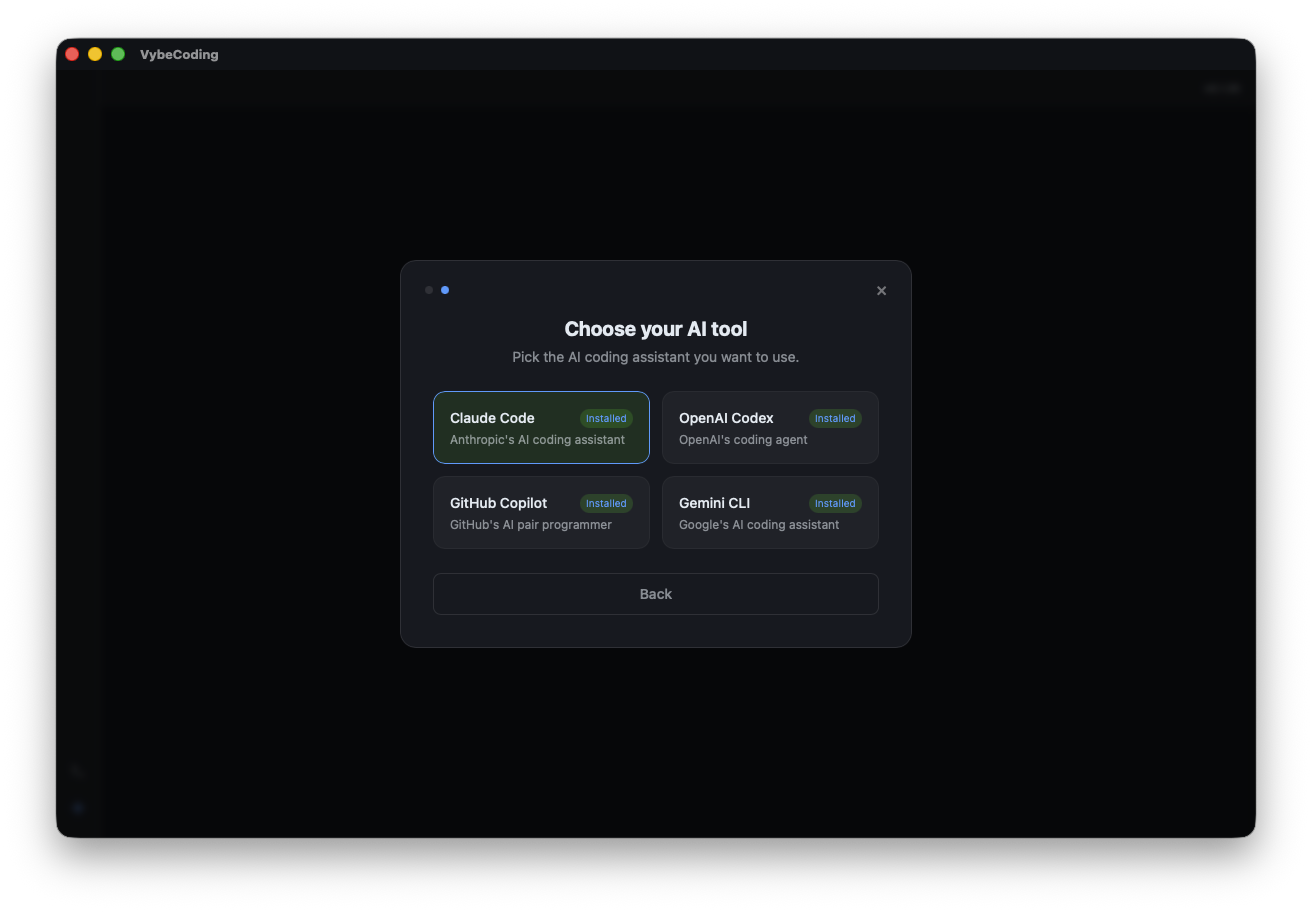Screen dimensions: 1312x912
Task: Click Installed badge on Gemini CLI
Action: [835, 503]
